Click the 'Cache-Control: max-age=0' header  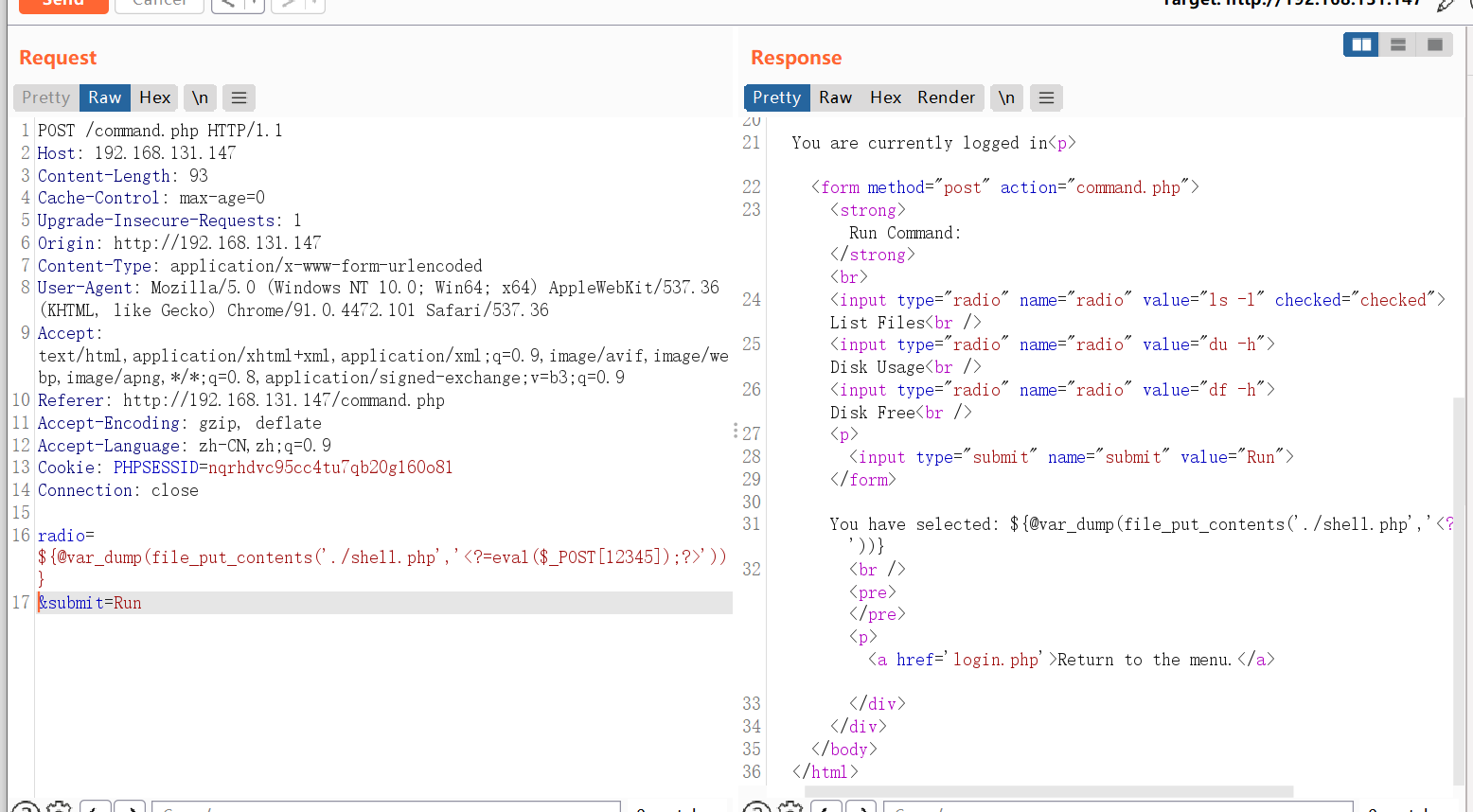pos(151,198)
